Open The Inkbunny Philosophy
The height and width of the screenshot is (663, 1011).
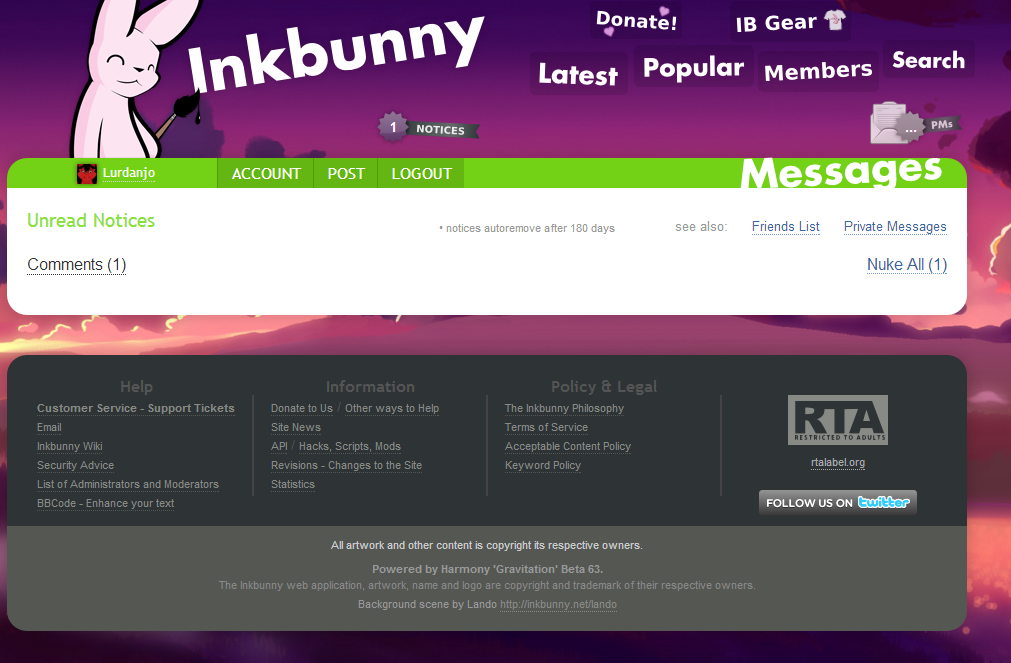pyautogui.click(x=564, y=408)
